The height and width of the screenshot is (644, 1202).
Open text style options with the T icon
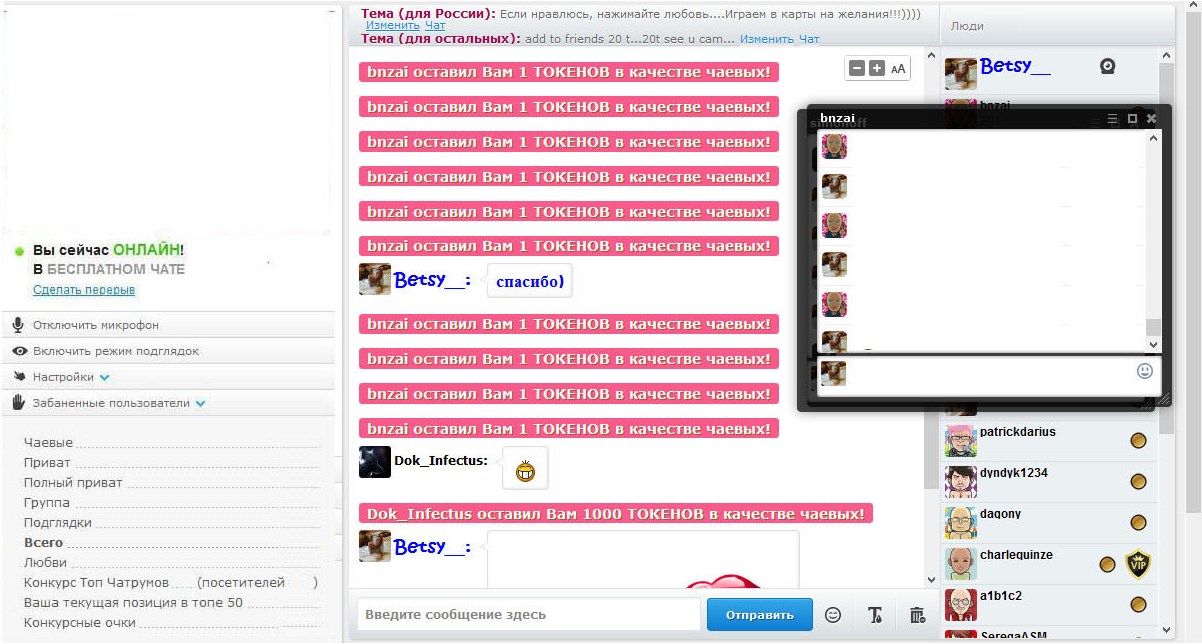[874, 615]
